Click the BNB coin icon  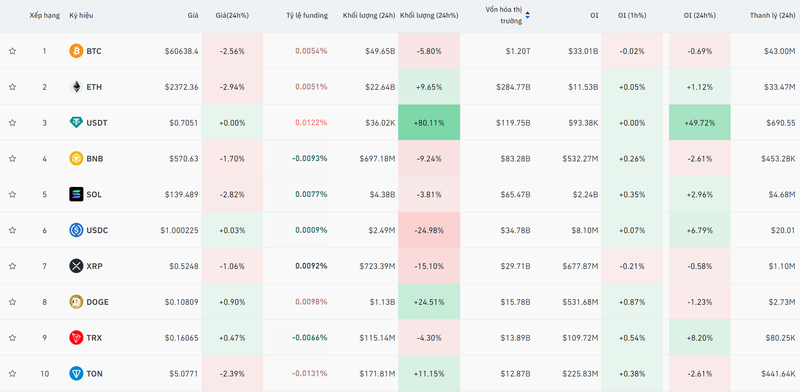[x=76, y=158]
